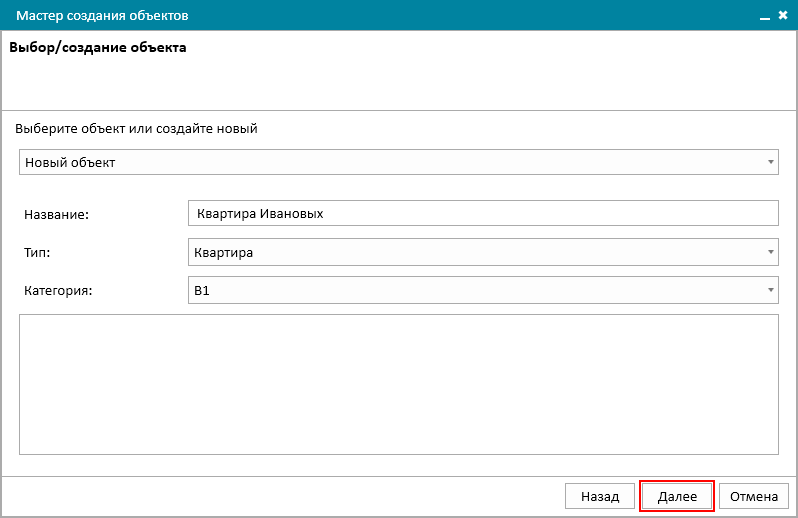Minimize the object creation wizard window
Screen dimensions: 798x518
[x=765, y=16]
